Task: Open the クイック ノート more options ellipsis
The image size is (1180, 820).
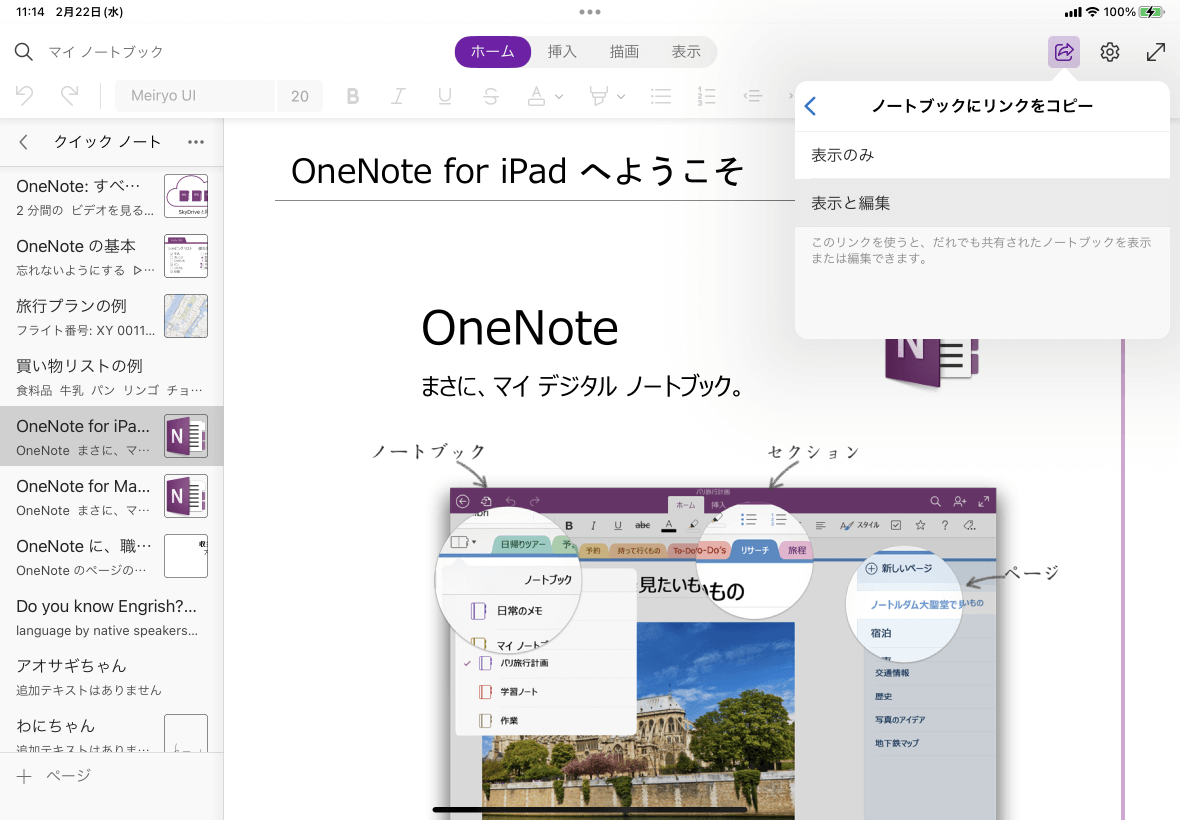Action: tap(196, 142)
